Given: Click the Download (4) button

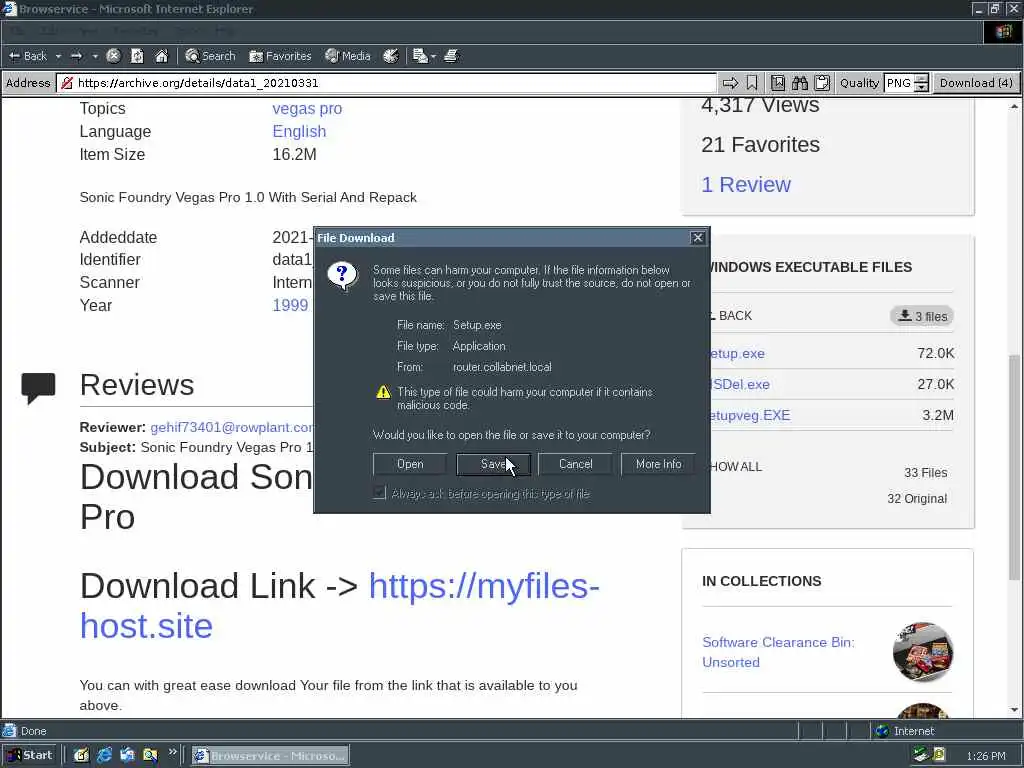Looking at the screenshot, I should click(x=976, y=83).
